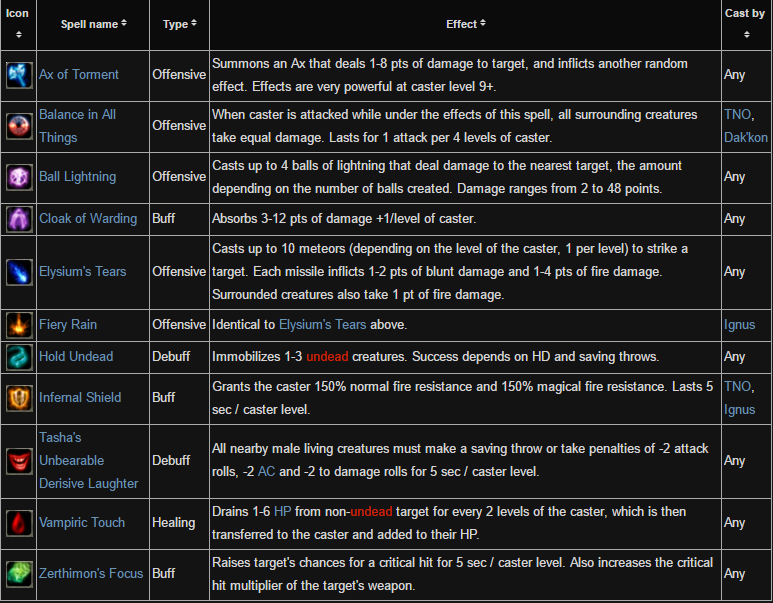Image resolution: width=773 pixels, height=603 pixels.
Task: Sort table by Icon column
Action: [x=18, y=24]
